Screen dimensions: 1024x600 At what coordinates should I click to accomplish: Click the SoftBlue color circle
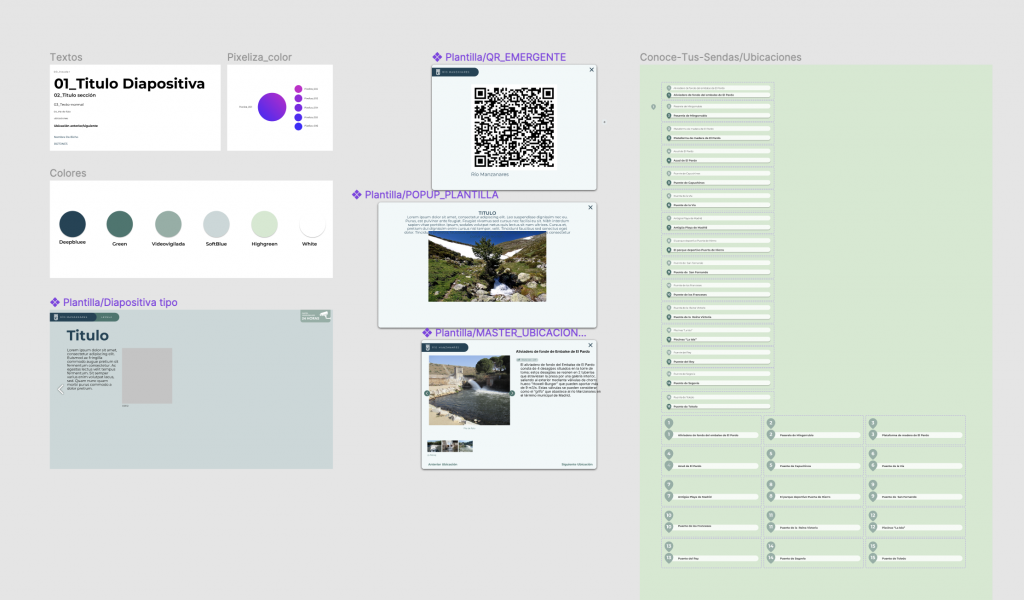click(216, 224)
